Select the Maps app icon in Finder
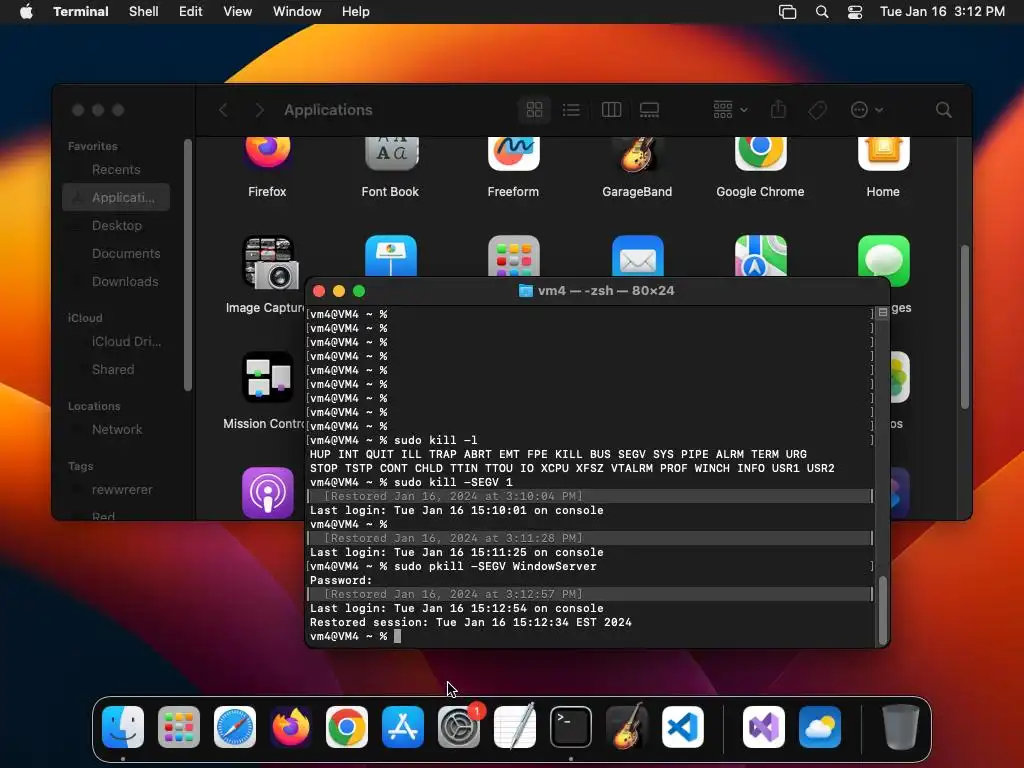Screen dimensions: 1024x768 pos(760,256)
